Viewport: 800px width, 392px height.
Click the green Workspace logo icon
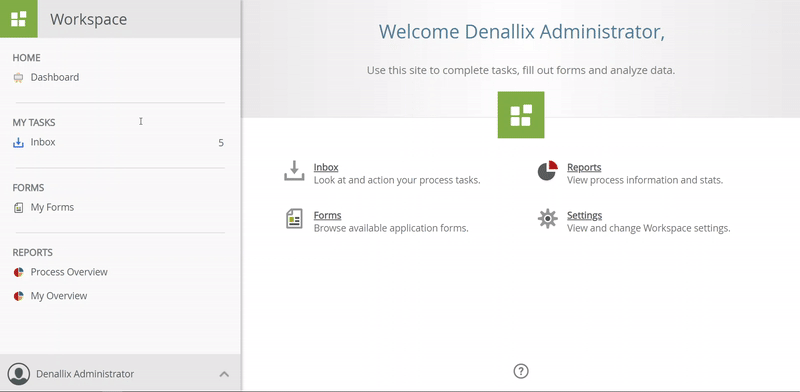pos(18,19)
